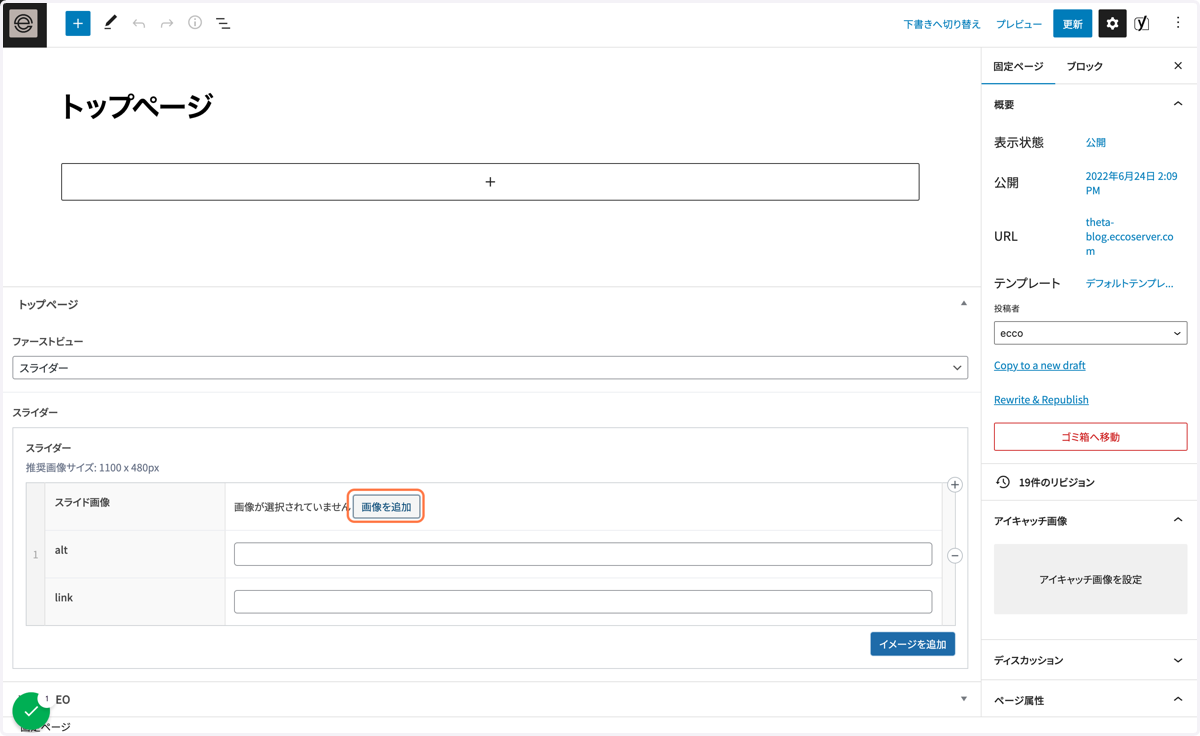Click Rewrite & Republish link
The width and height of the screenshot is (1200, 736).
pos(1041,399)
